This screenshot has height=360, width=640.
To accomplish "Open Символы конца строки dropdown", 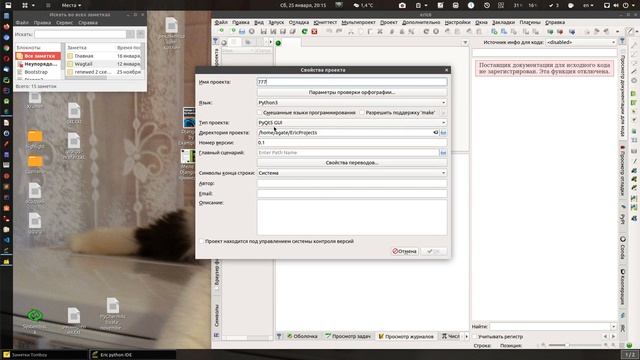I will (352, 173).
